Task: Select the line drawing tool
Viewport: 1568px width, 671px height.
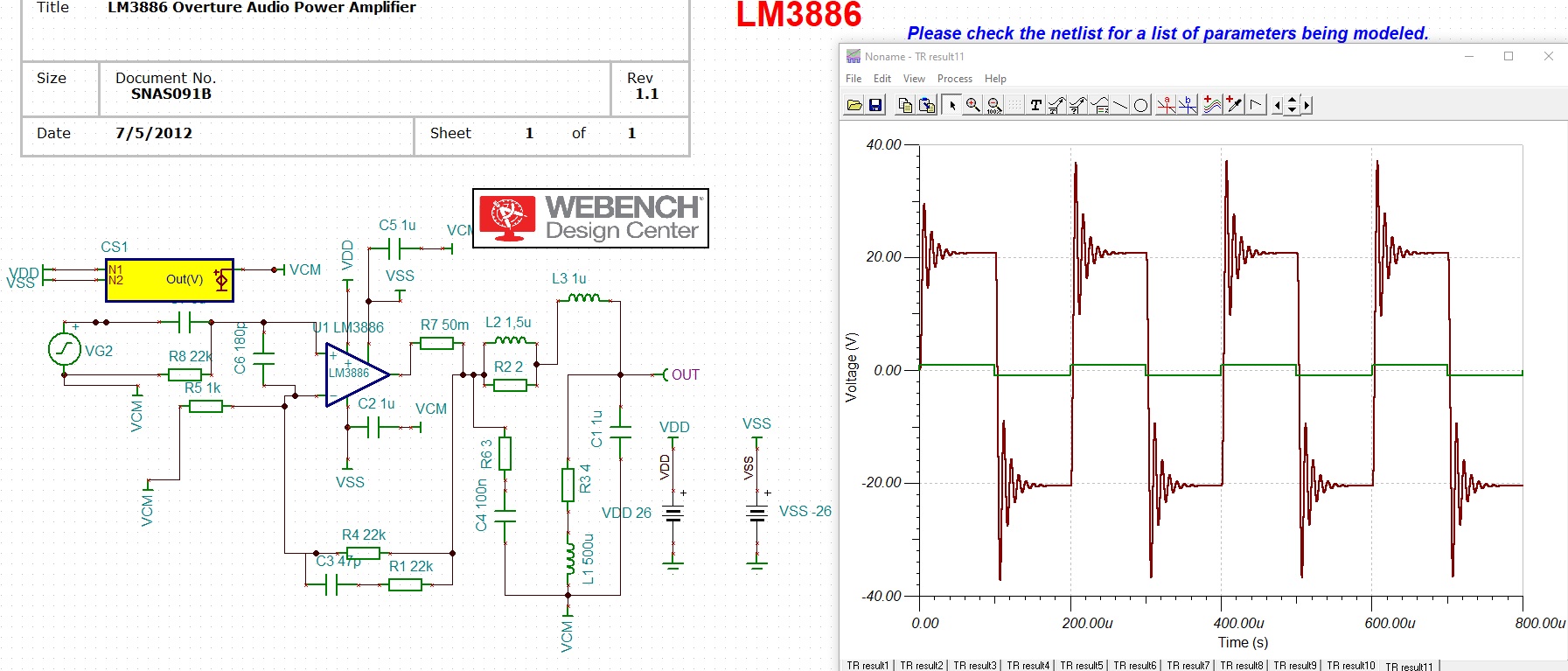Action: pos(1120,105)
